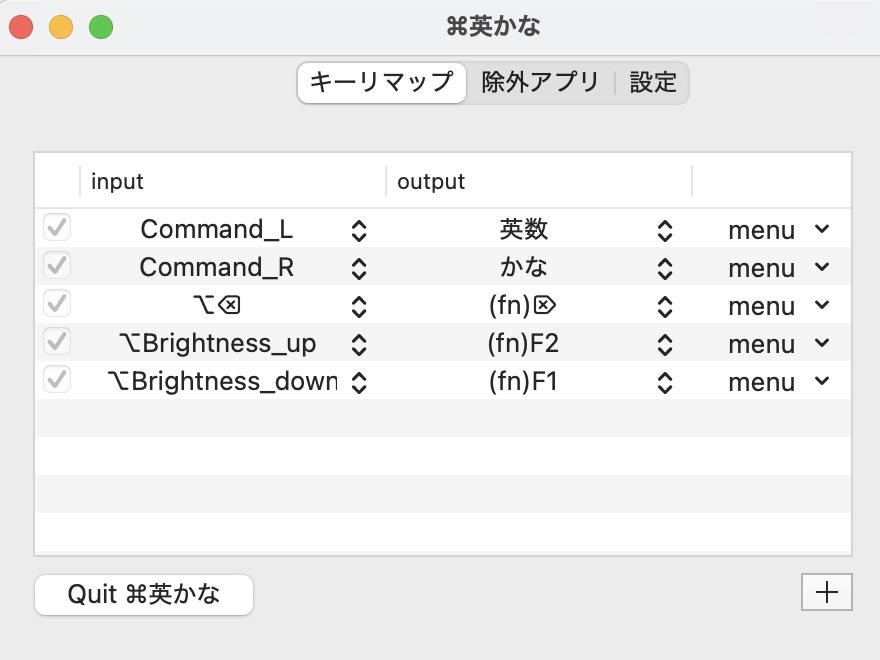Click the plus icon to add mapping
The width and height of the screenshot is (880, 660).
(826, 592)
